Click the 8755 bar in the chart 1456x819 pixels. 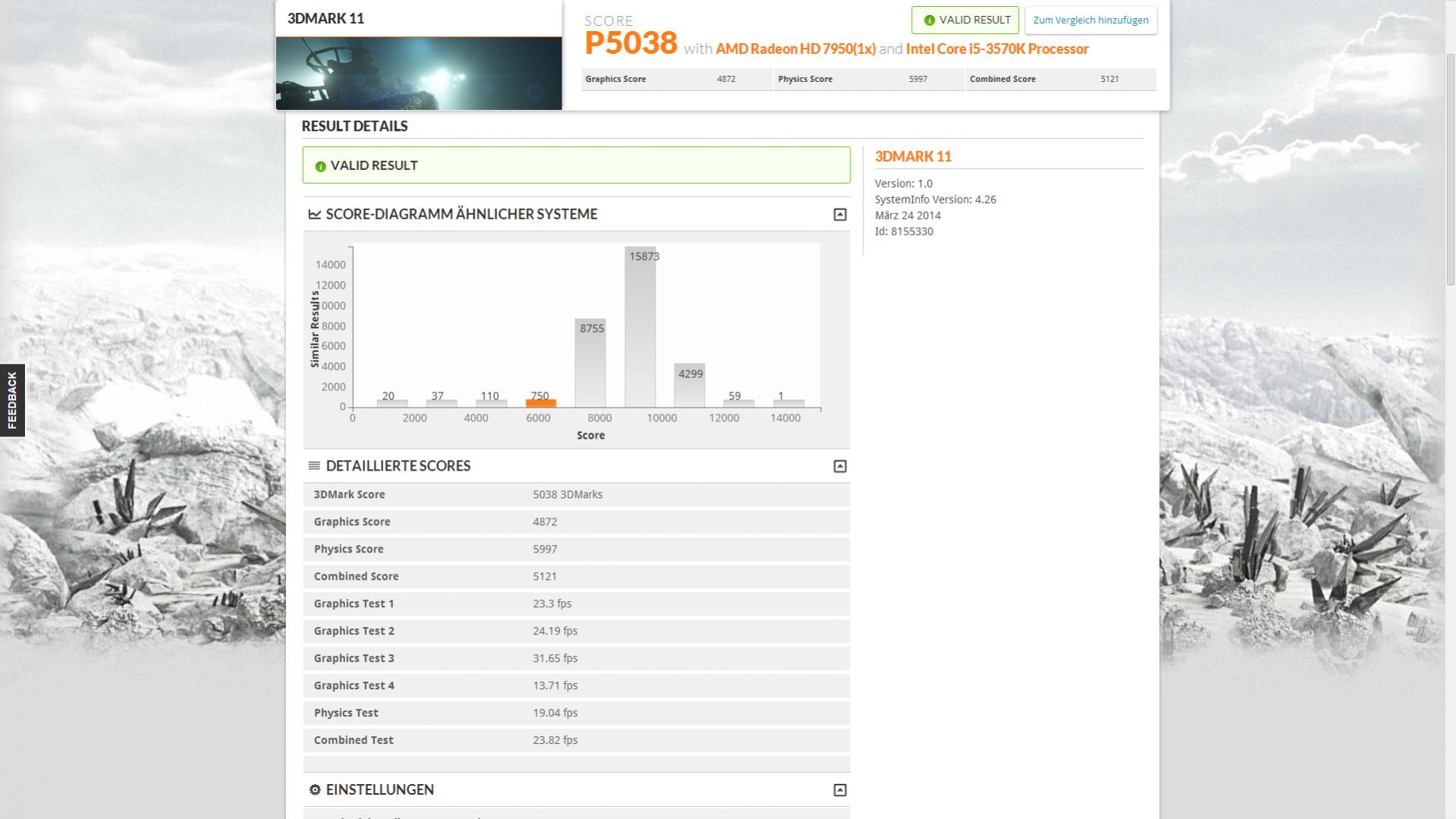[590, 363]
